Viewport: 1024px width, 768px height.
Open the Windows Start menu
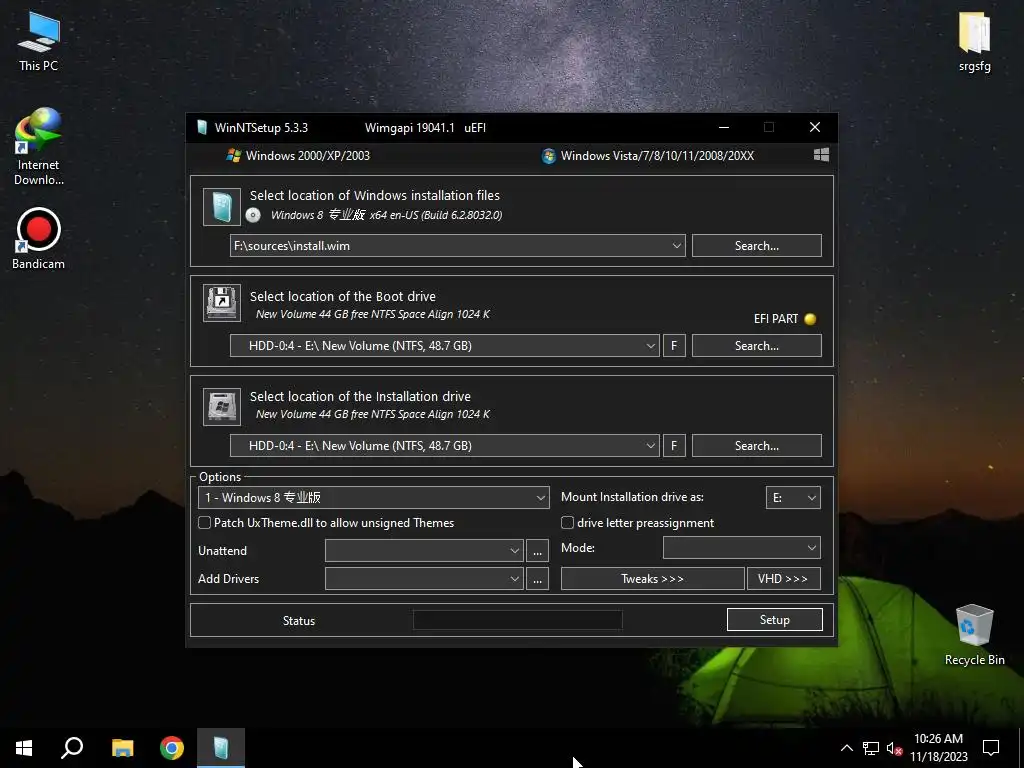(24, 748)
